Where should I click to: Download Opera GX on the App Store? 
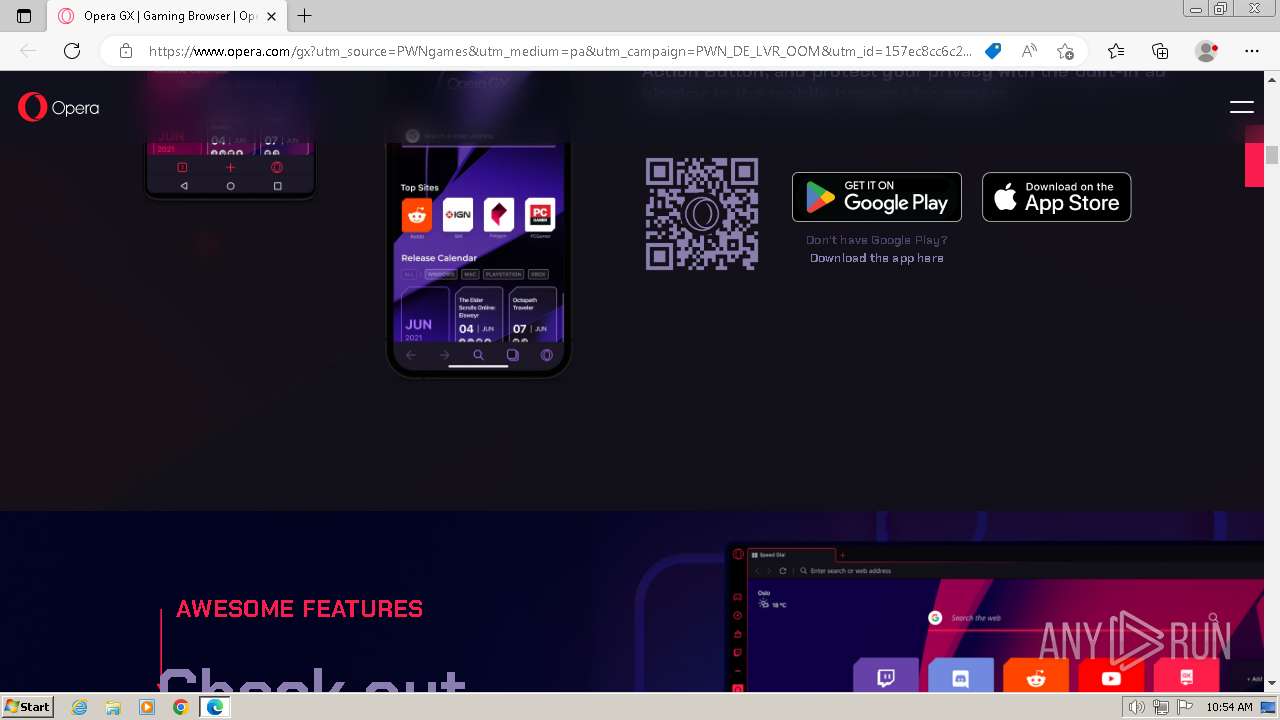tap(1057, 197)
